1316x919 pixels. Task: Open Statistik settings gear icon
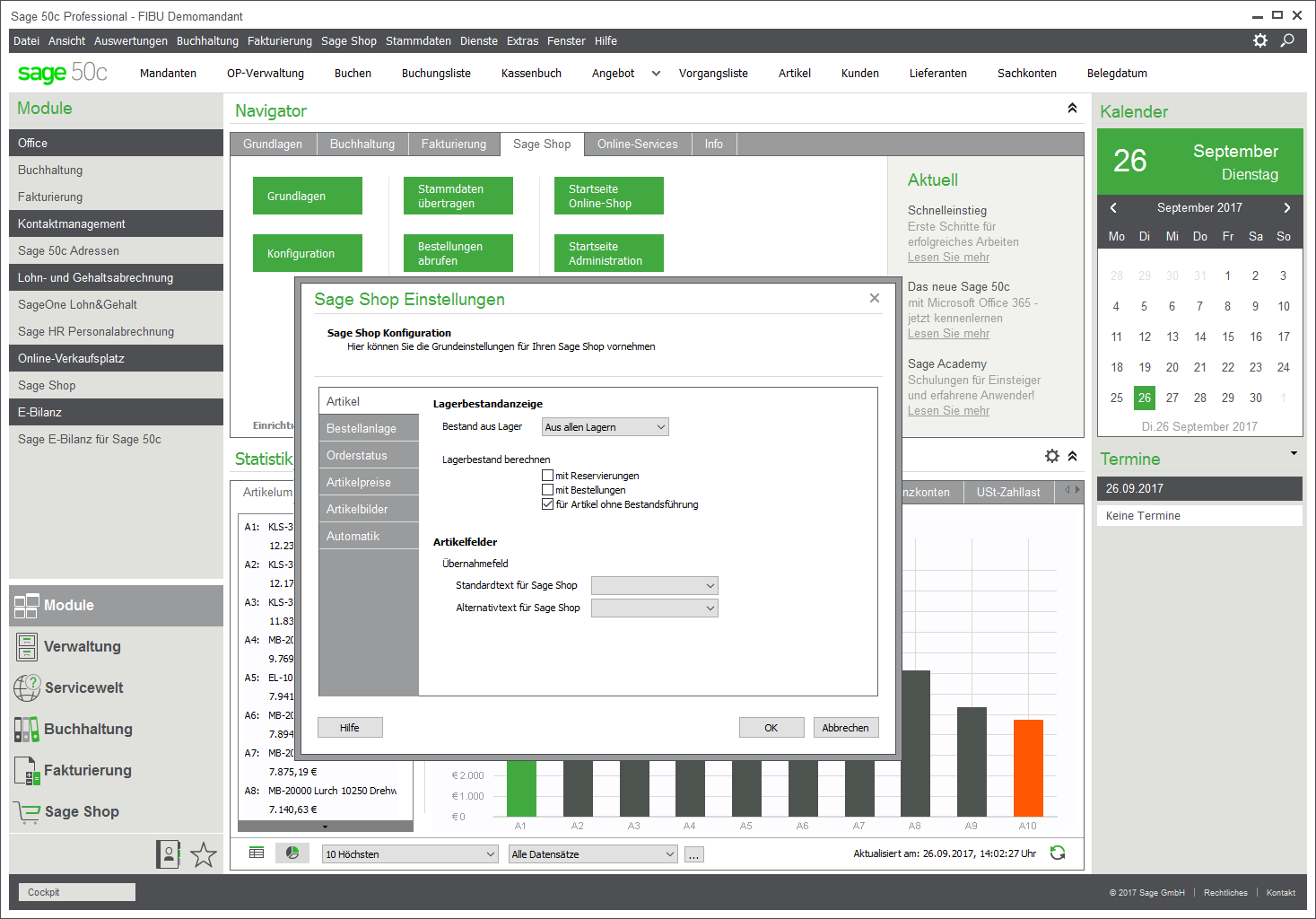coord(1052,456)
